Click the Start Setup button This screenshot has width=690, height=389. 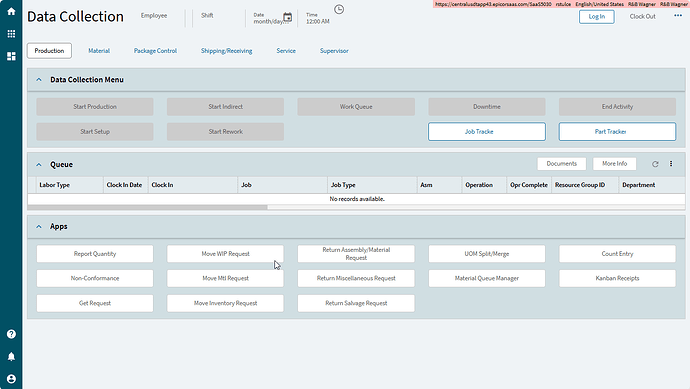pyautogui.click(x=95, y=132)
